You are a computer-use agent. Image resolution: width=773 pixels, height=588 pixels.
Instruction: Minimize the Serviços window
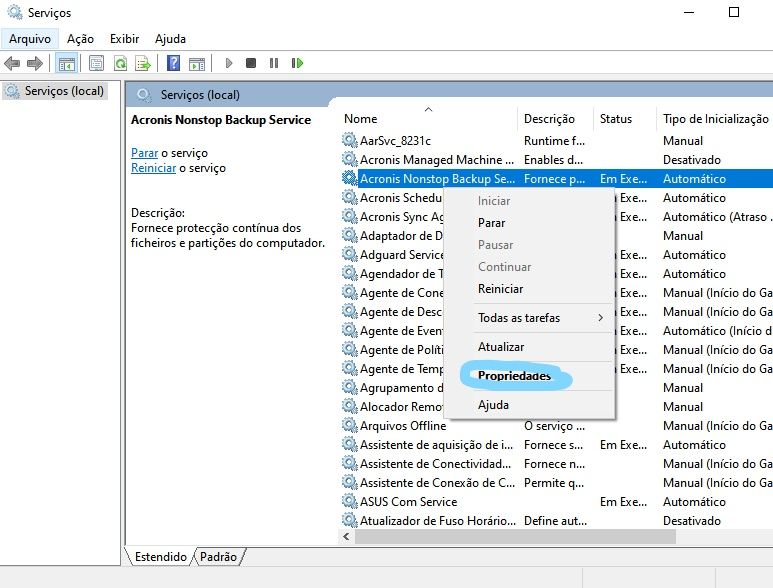[x=689, y=12]
